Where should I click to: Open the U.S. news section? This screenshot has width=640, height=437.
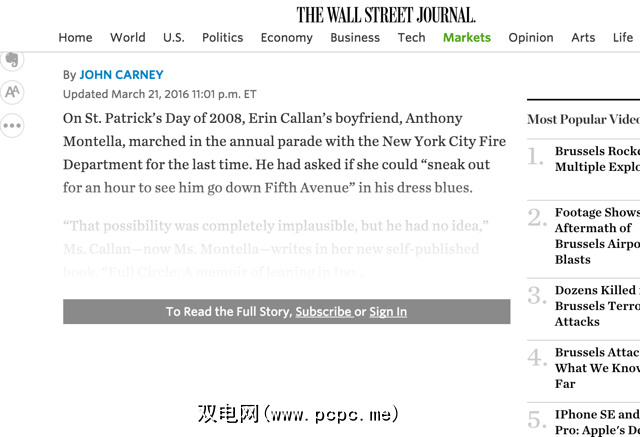174,38
